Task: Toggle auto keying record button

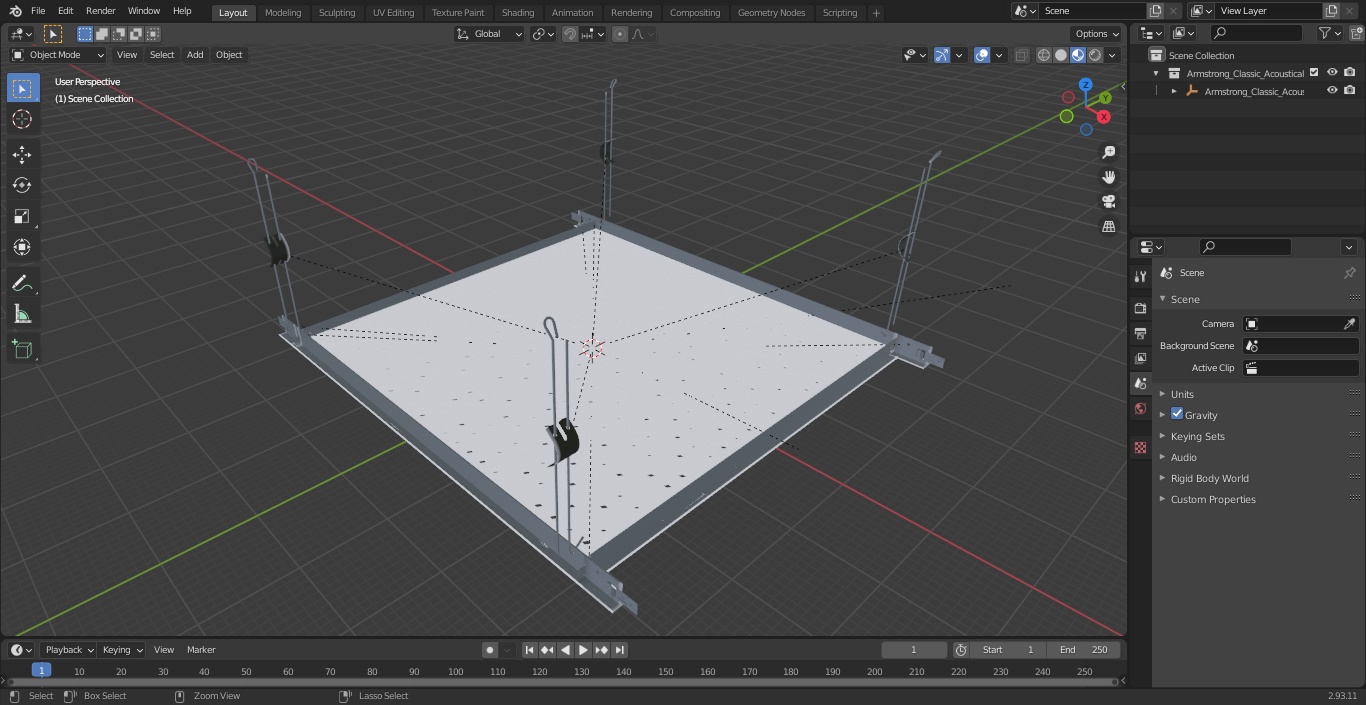Action: (490, 650)
